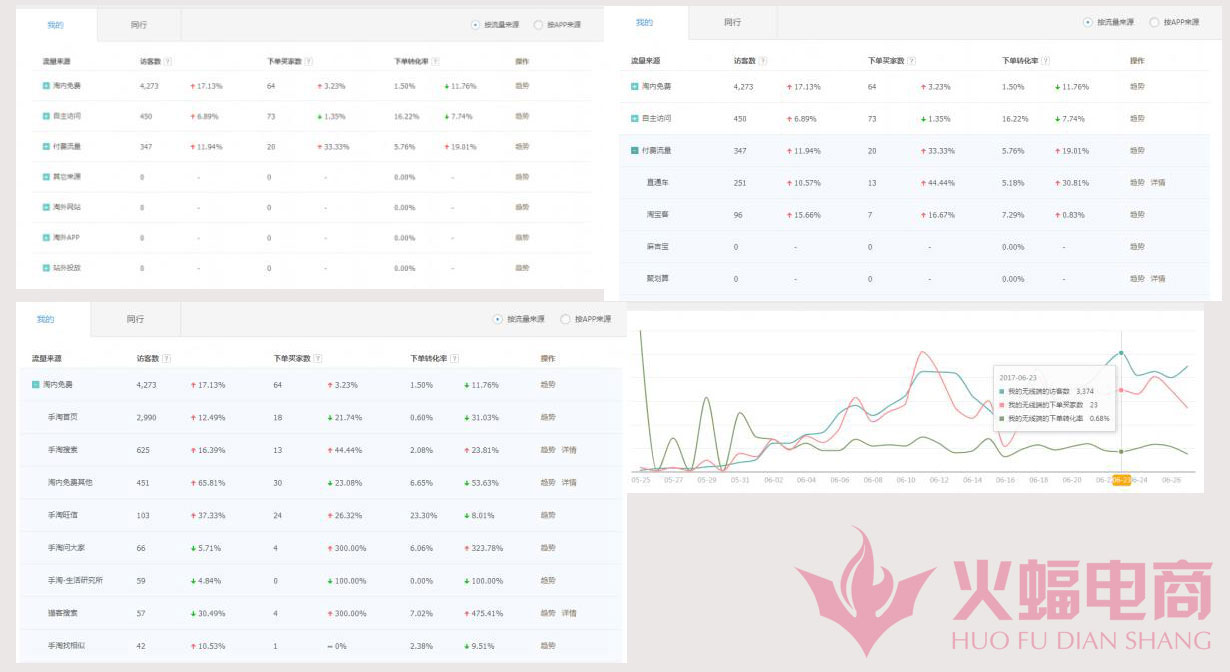Click green conversion-rate legend swatch in chart tooltip
This screenshot has height=672, width=1230.
point(1001,418)
